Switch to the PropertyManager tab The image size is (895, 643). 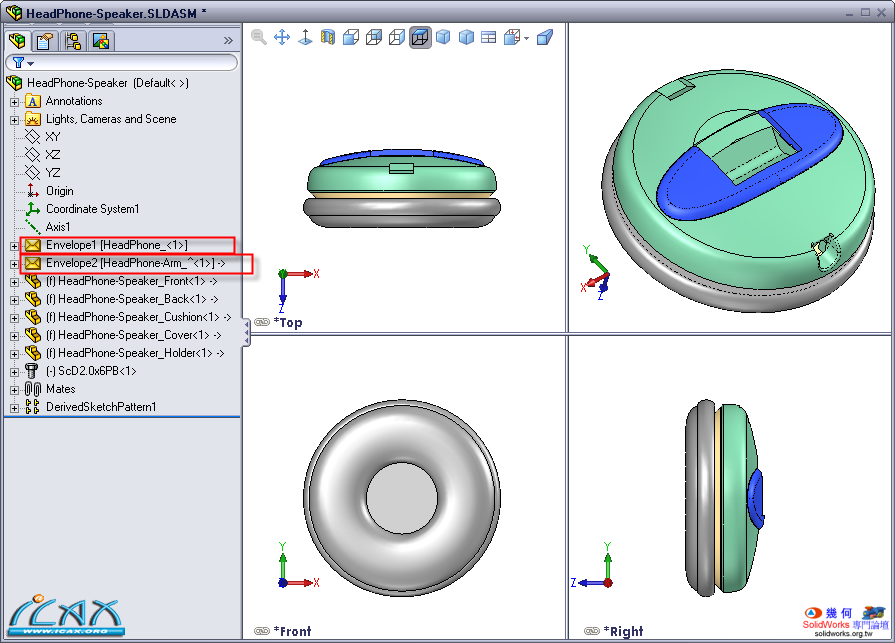click(44, 41)
